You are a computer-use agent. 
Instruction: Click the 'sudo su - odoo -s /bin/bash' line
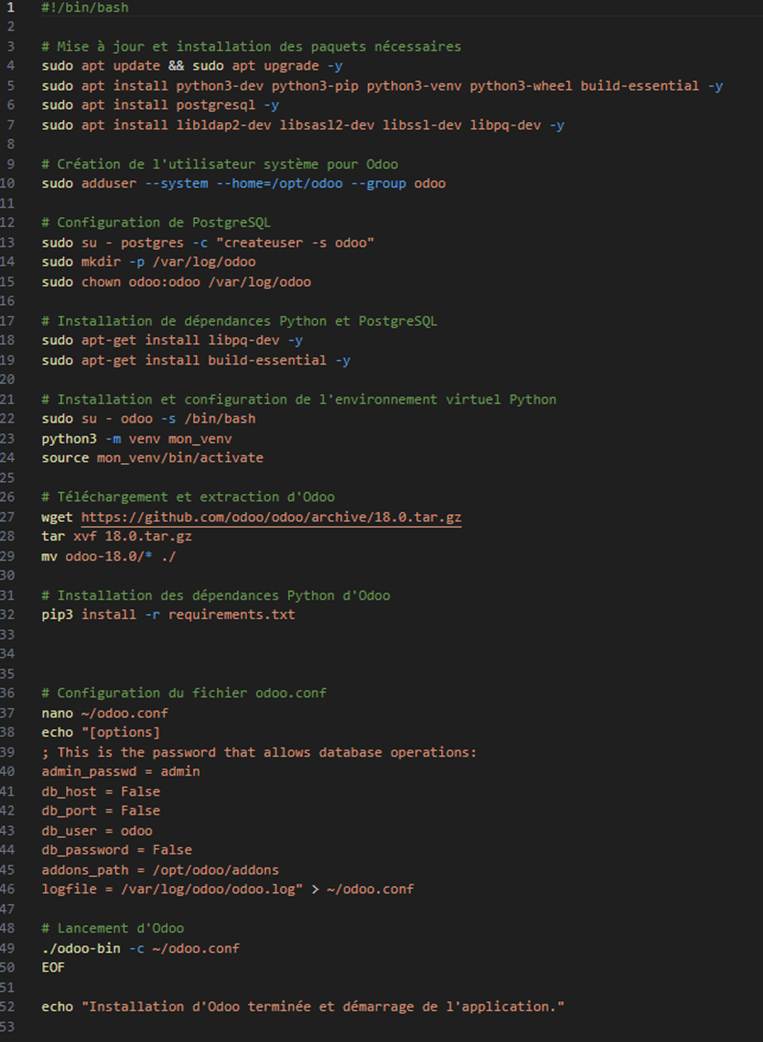pos(149,419)
